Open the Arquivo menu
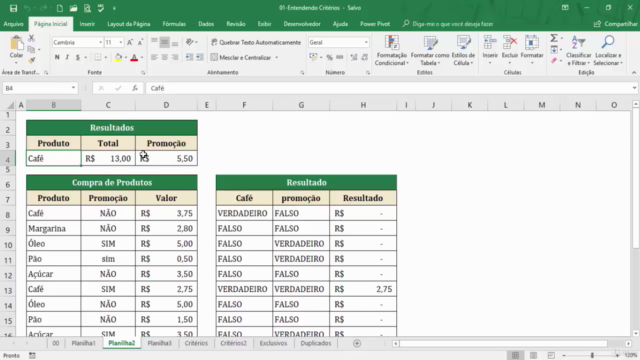The height and width of the screenshot is (360, 640). point(13,24)
